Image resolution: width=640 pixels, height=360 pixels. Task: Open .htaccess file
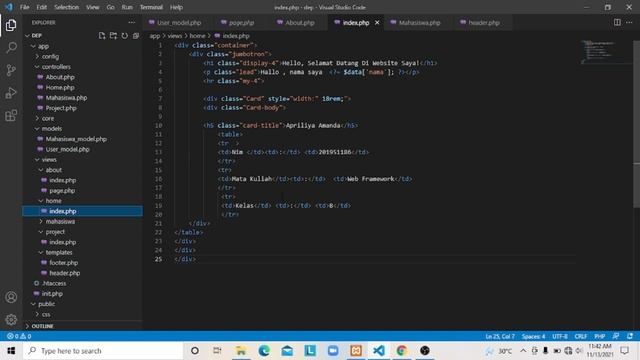click(x=54, y=283)
